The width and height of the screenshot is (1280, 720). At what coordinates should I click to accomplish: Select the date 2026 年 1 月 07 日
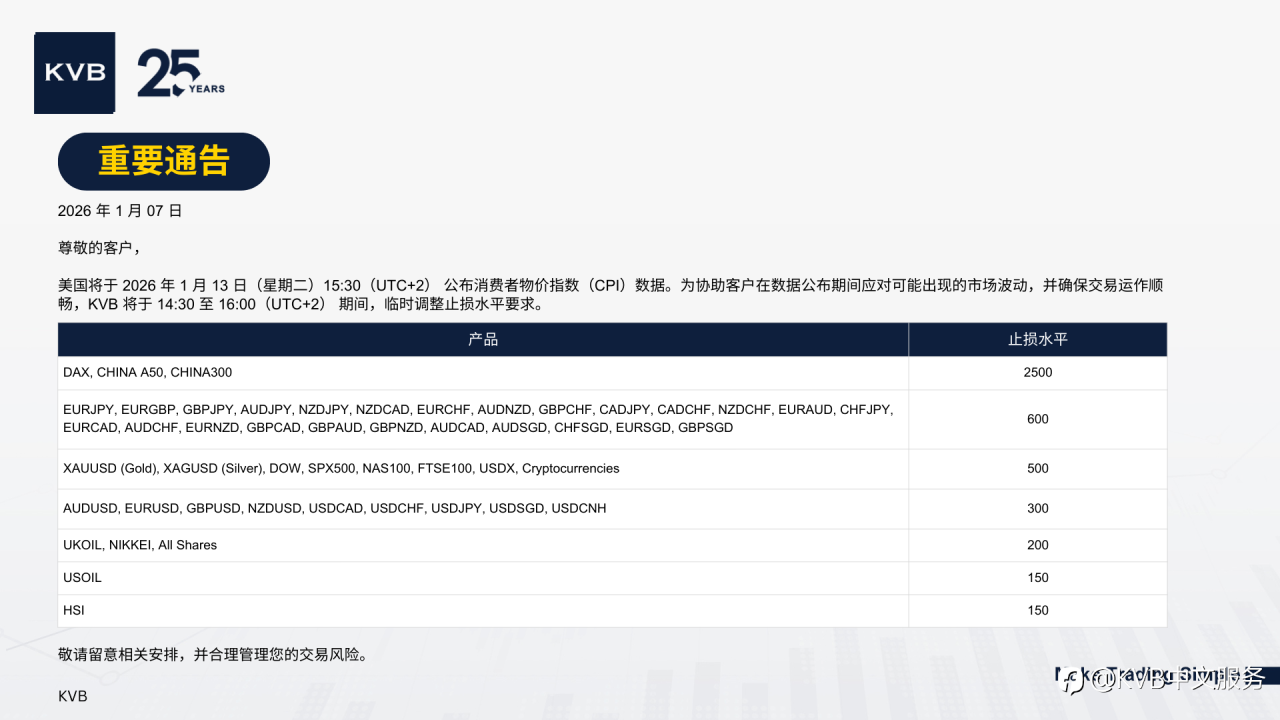pyautogui.click(x=120, y=211)
